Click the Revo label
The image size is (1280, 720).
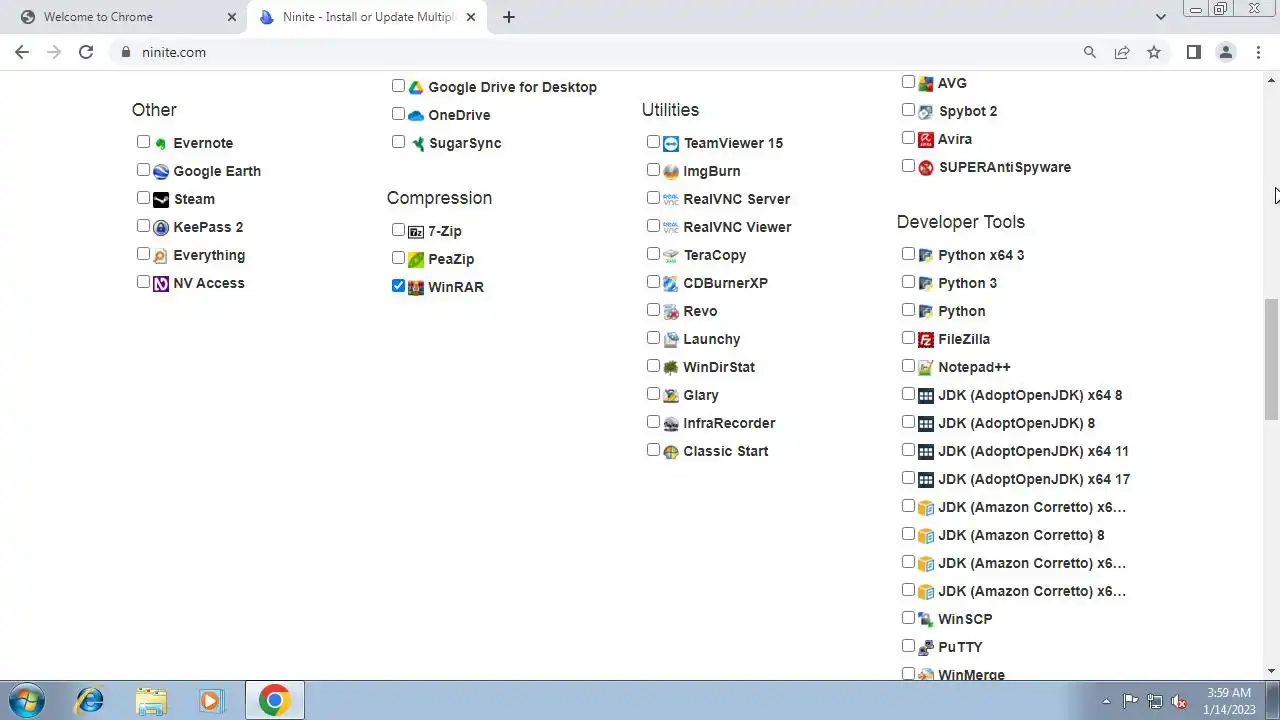700,311
